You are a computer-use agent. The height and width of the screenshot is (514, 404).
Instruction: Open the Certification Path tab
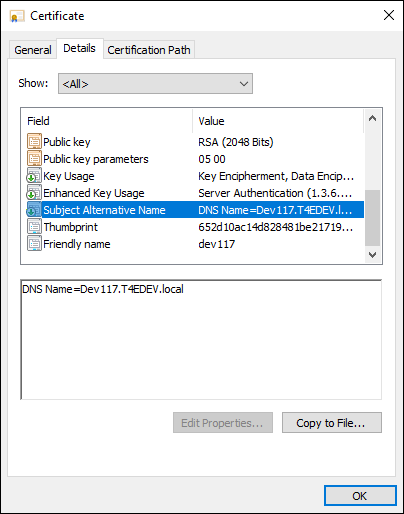click(149, 50)
